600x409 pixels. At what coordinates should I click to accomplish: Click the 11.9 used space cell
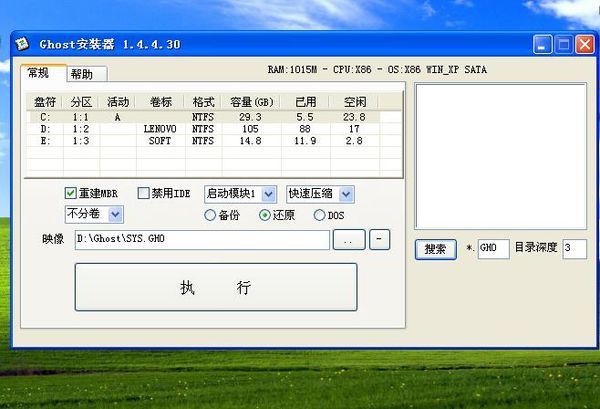pos(305,141)
